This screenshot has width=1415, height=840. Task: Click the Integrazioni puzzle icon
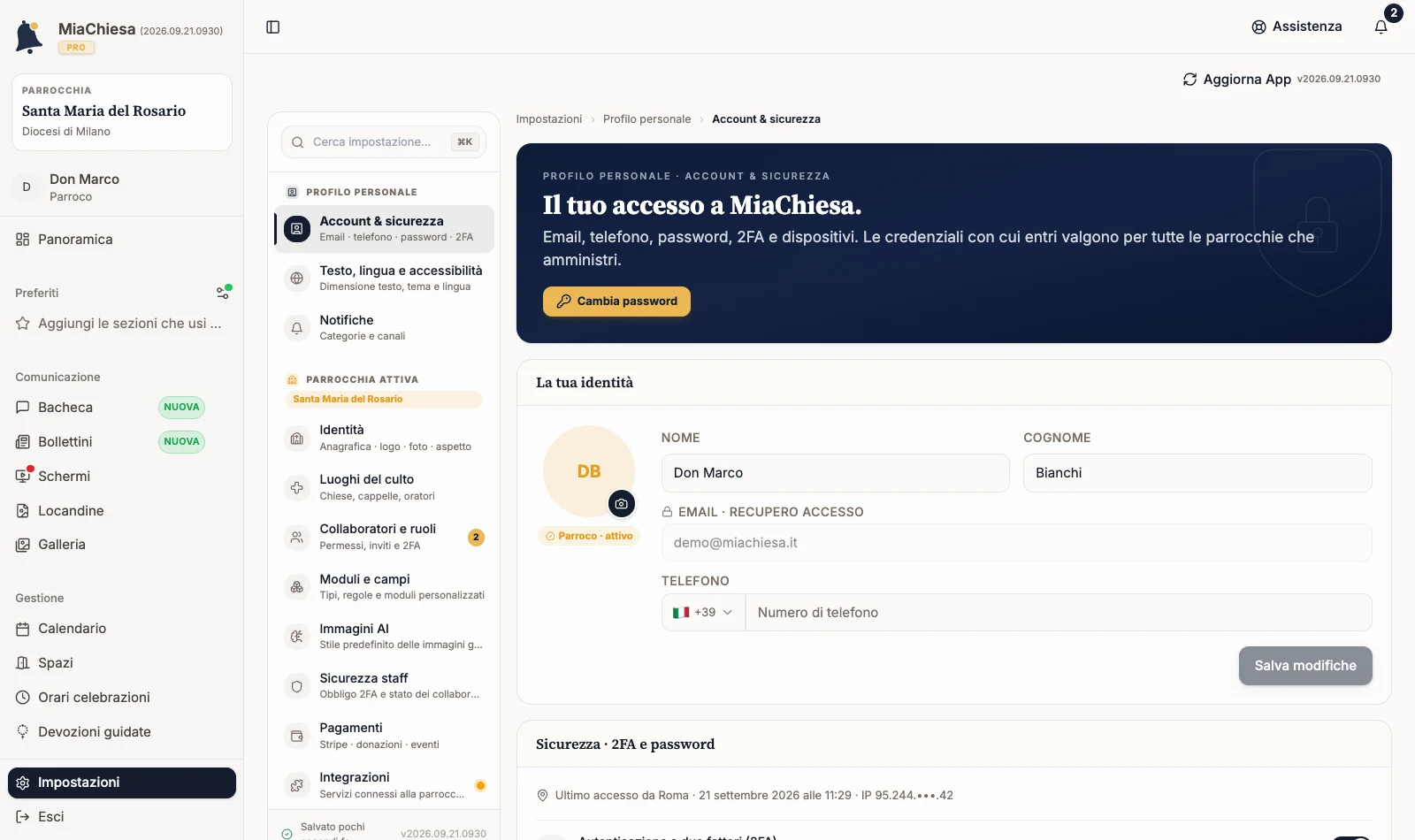(297, 785)
